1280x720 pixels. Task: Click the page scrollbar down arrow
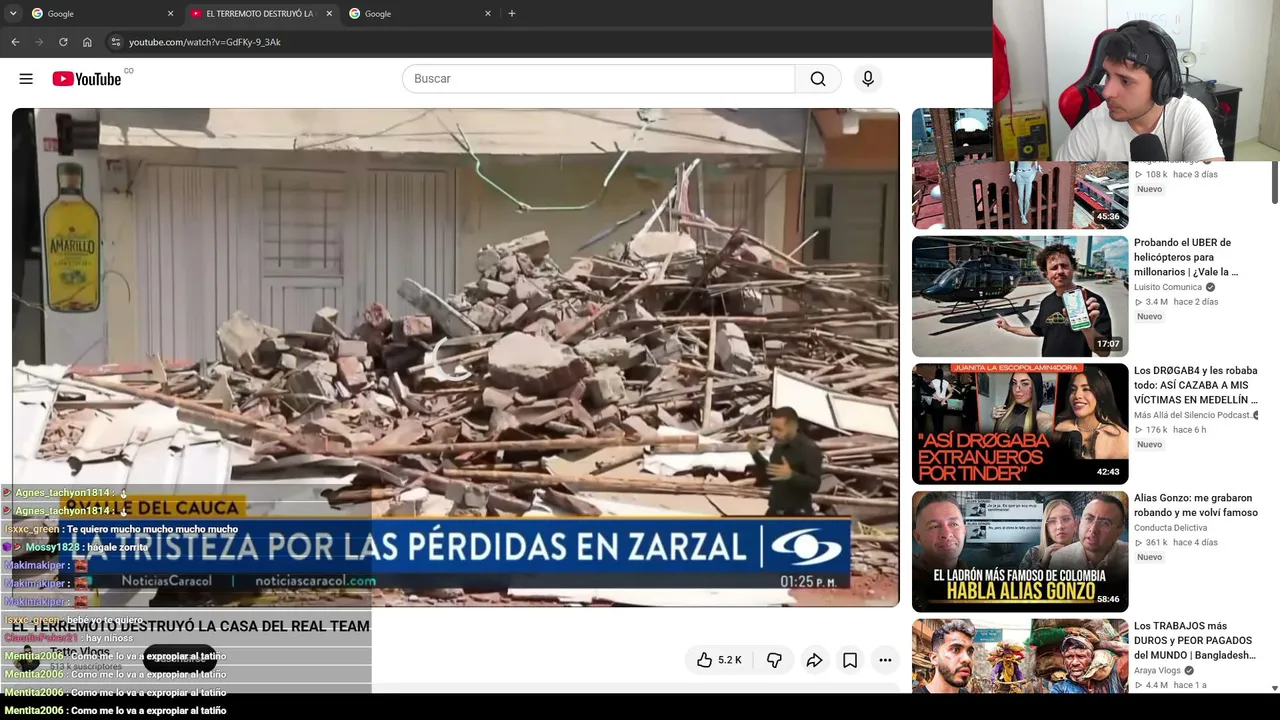1274,688
